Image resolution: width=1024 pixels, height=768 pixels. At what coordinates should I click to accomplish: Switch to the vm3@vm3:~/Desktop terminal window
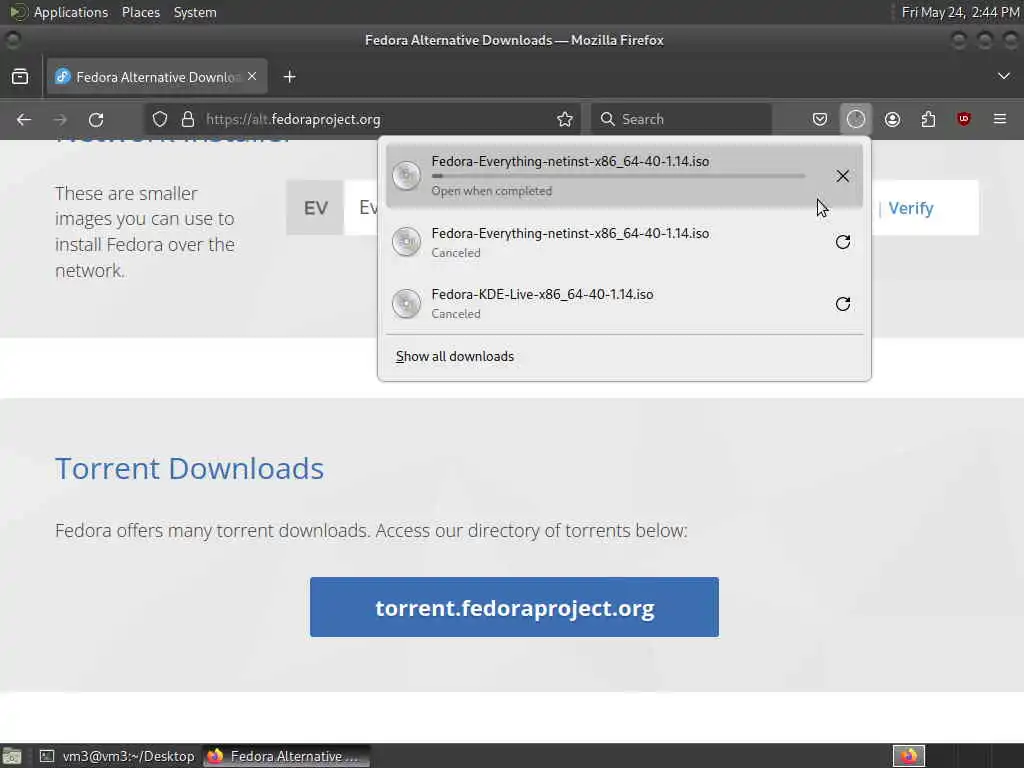117,756
